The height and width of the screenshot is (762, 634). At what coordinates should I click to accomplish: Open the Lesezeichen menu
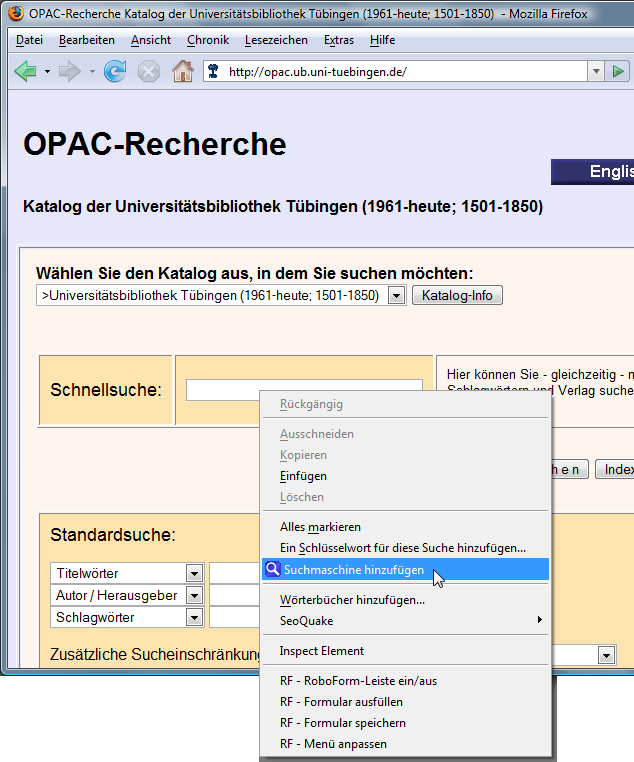coord(276,40)
